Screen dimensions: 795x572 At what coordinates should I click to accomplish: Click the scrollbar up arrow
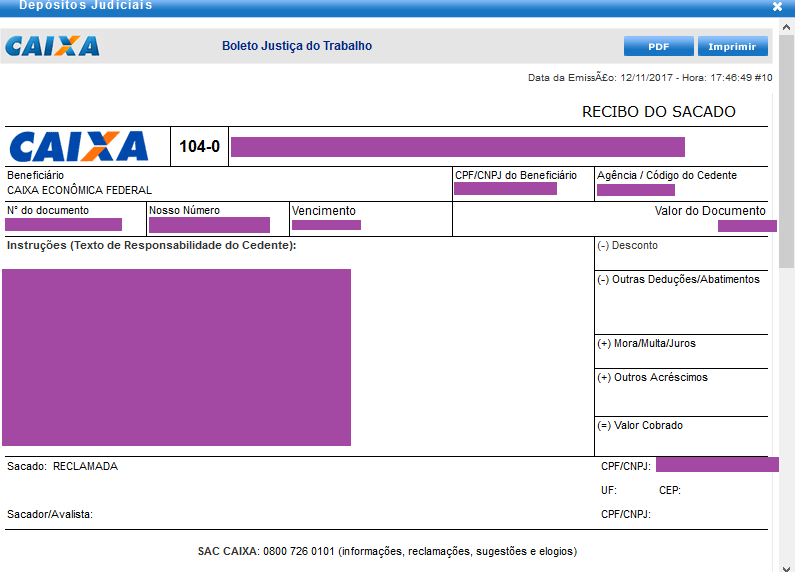786,27
